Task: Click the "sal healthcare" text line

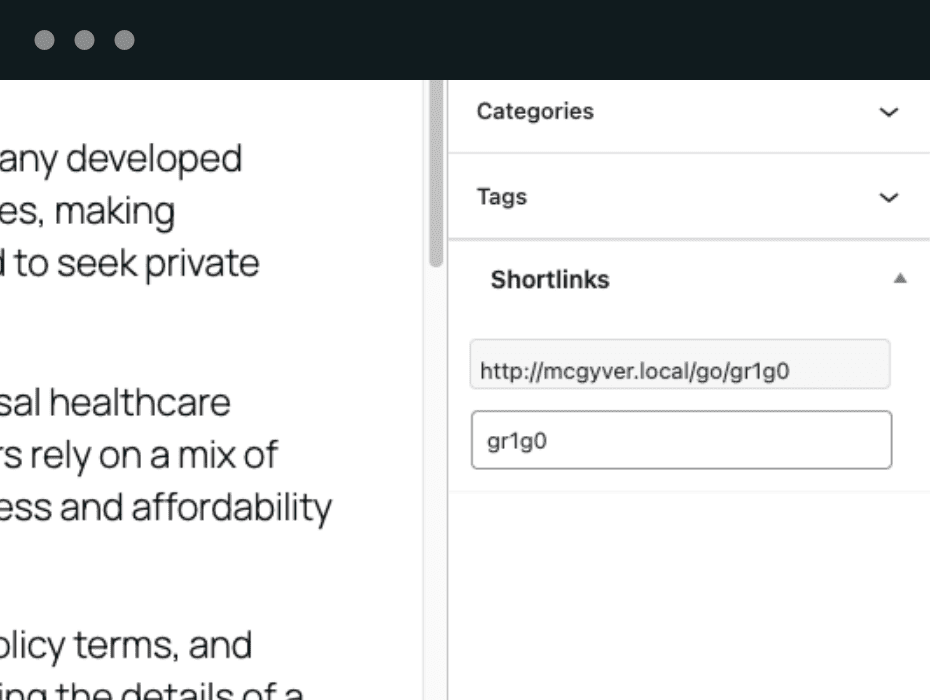Action: pyautogui.click(x=115, y=404)
